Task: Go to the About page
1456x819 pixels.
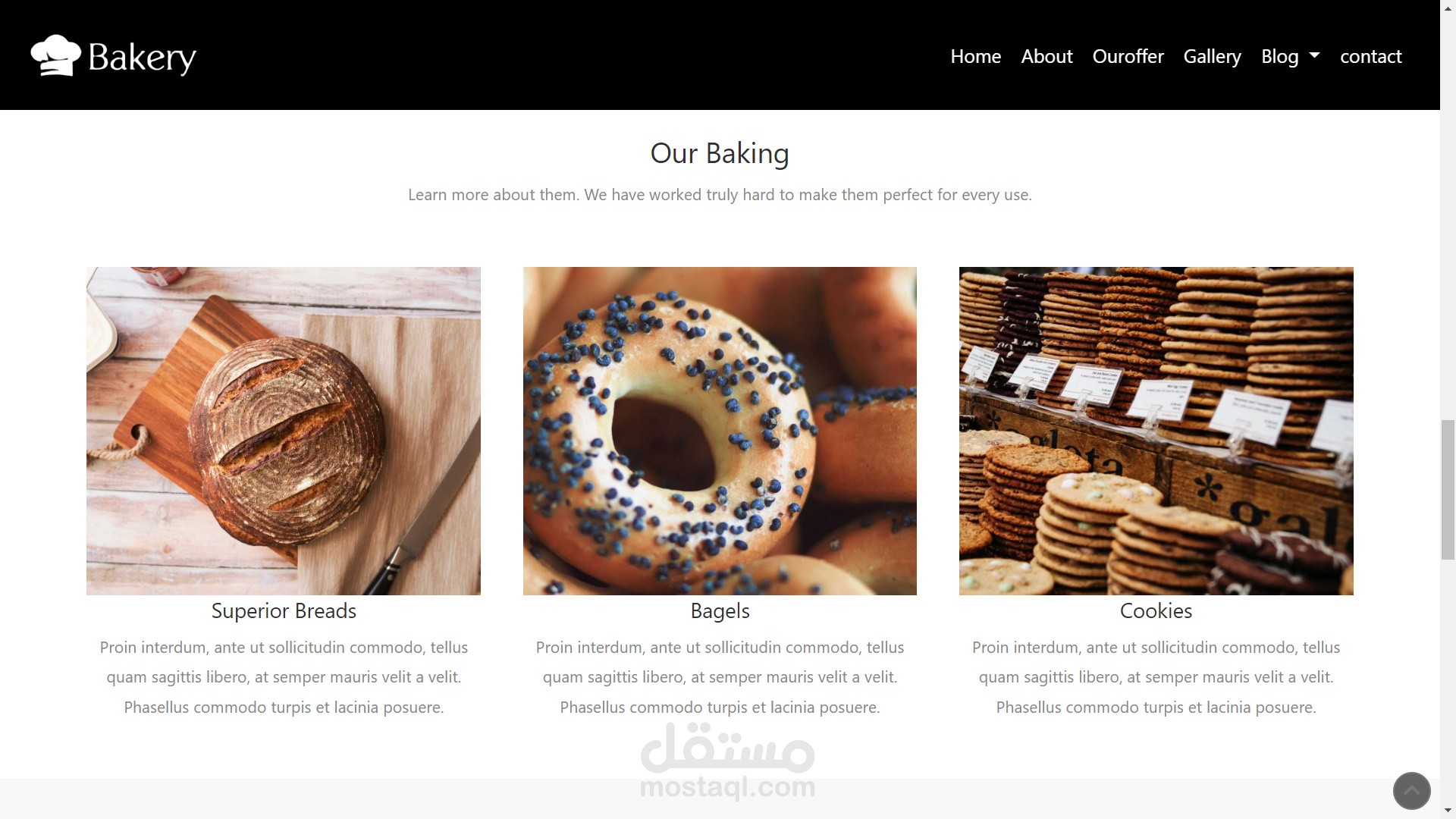Action: point(1046,56)
